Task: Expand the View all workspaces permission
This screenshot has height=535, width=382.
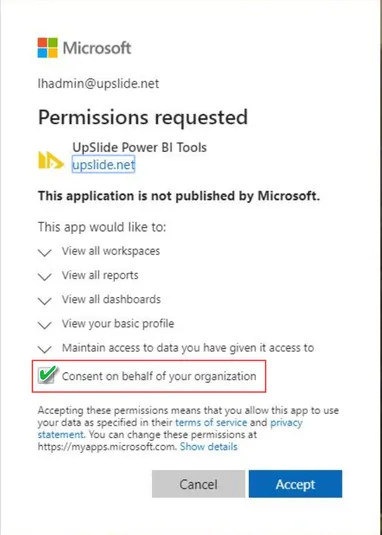Action: tap(45, 253)
